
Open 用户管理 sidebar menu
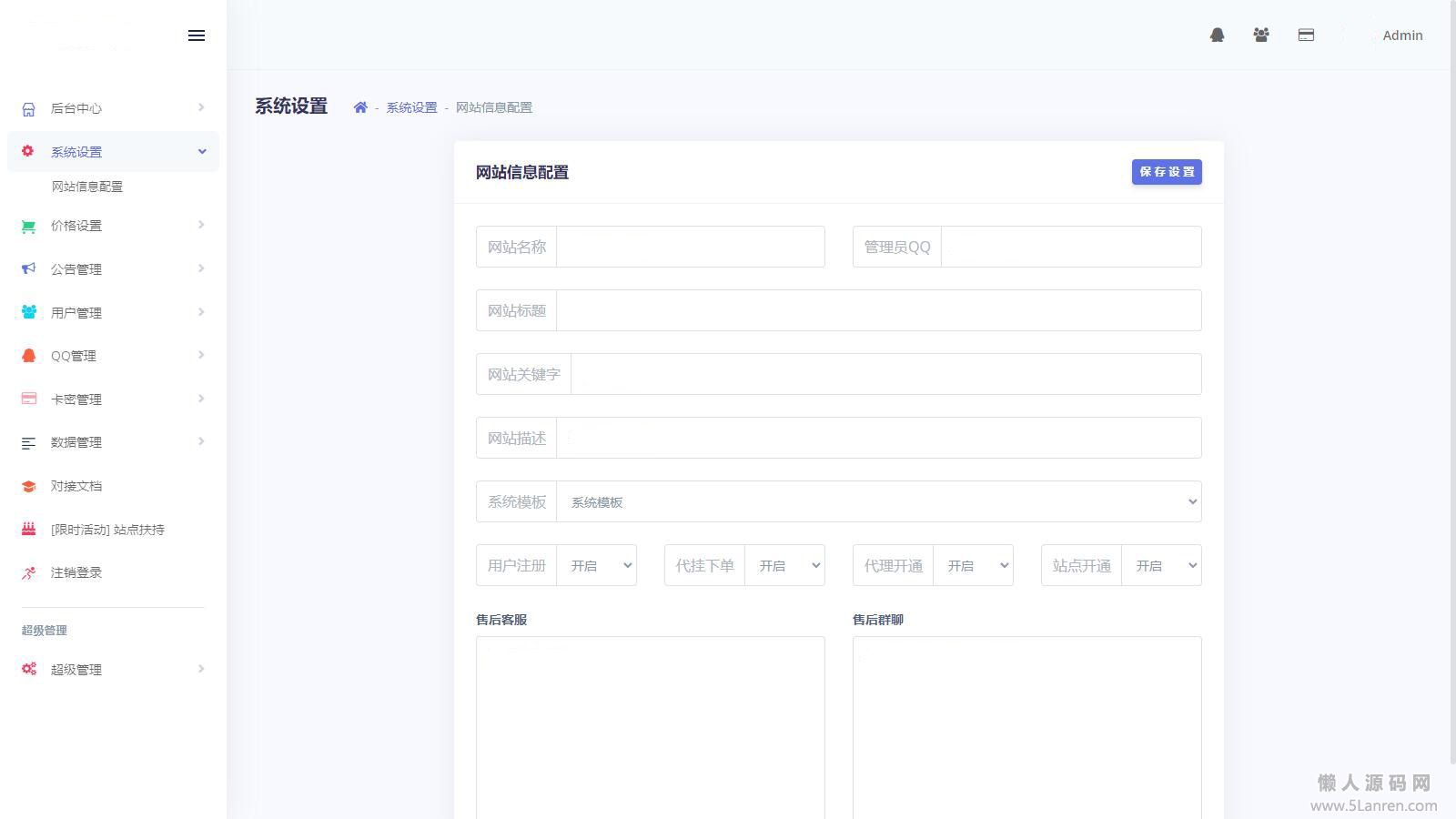point(113,313)
